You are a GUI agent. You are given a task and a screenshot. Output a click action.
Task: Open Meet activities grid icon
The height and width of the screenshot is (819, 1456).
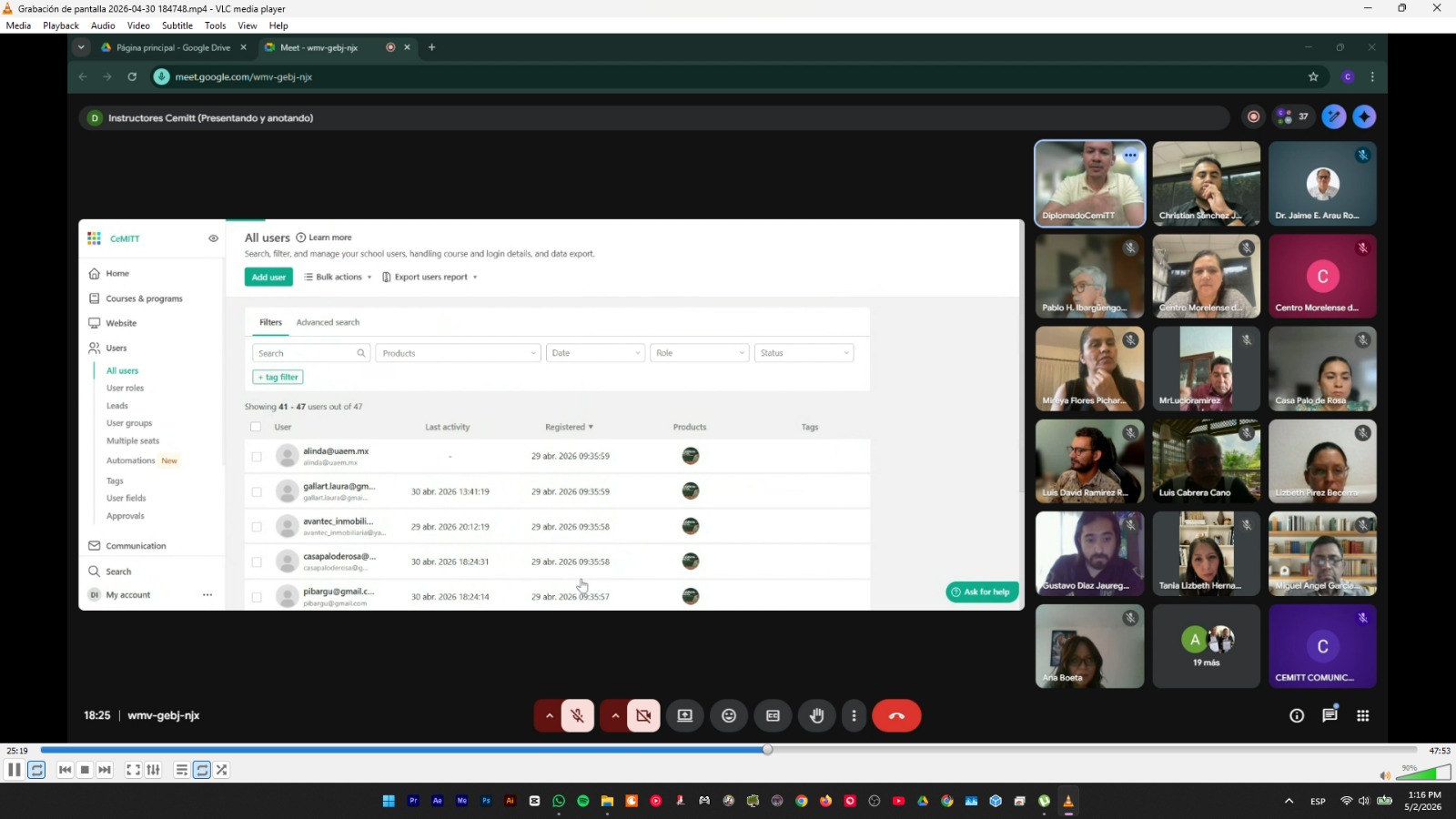[x=1362, y=716]
